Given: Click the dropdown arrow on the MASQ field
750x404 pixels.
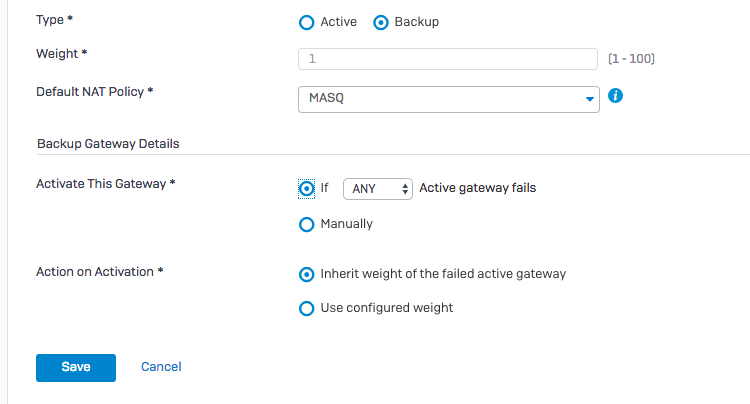Looking at the screenshot, I should pyautogui.click(x=590, y=99).
